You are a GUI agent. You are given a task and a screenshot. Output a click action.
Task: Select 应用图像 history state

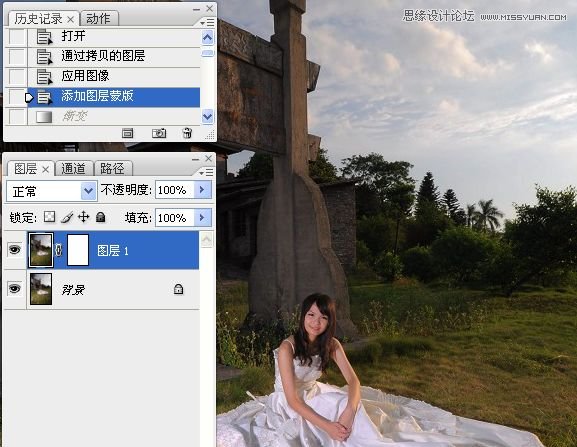point(114,77)
